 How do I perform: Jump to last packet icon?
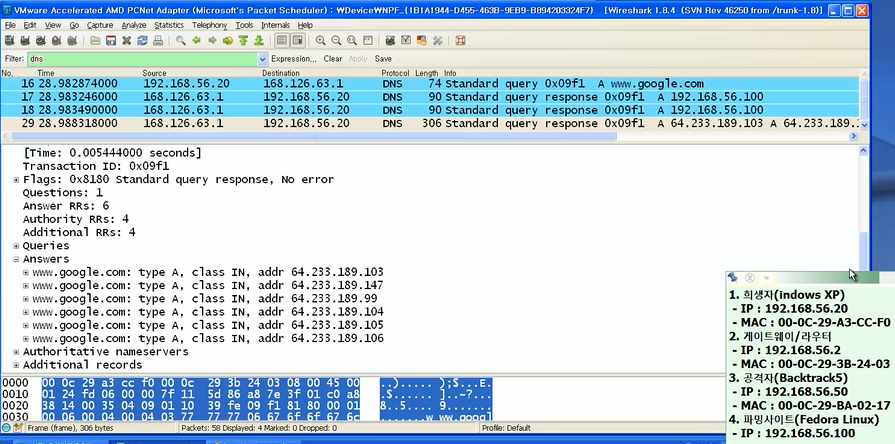pyautogui.click(x=259, y=41)
